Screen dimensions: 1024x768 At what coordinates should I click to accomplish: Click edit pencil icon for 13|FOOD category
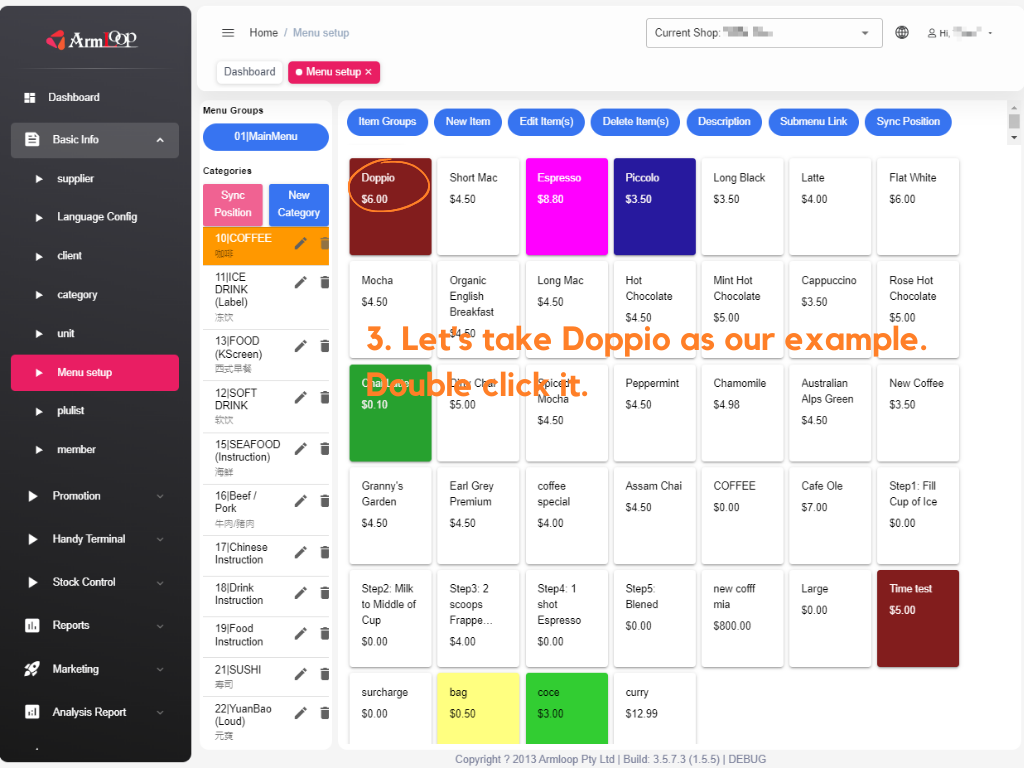(301, 346)
